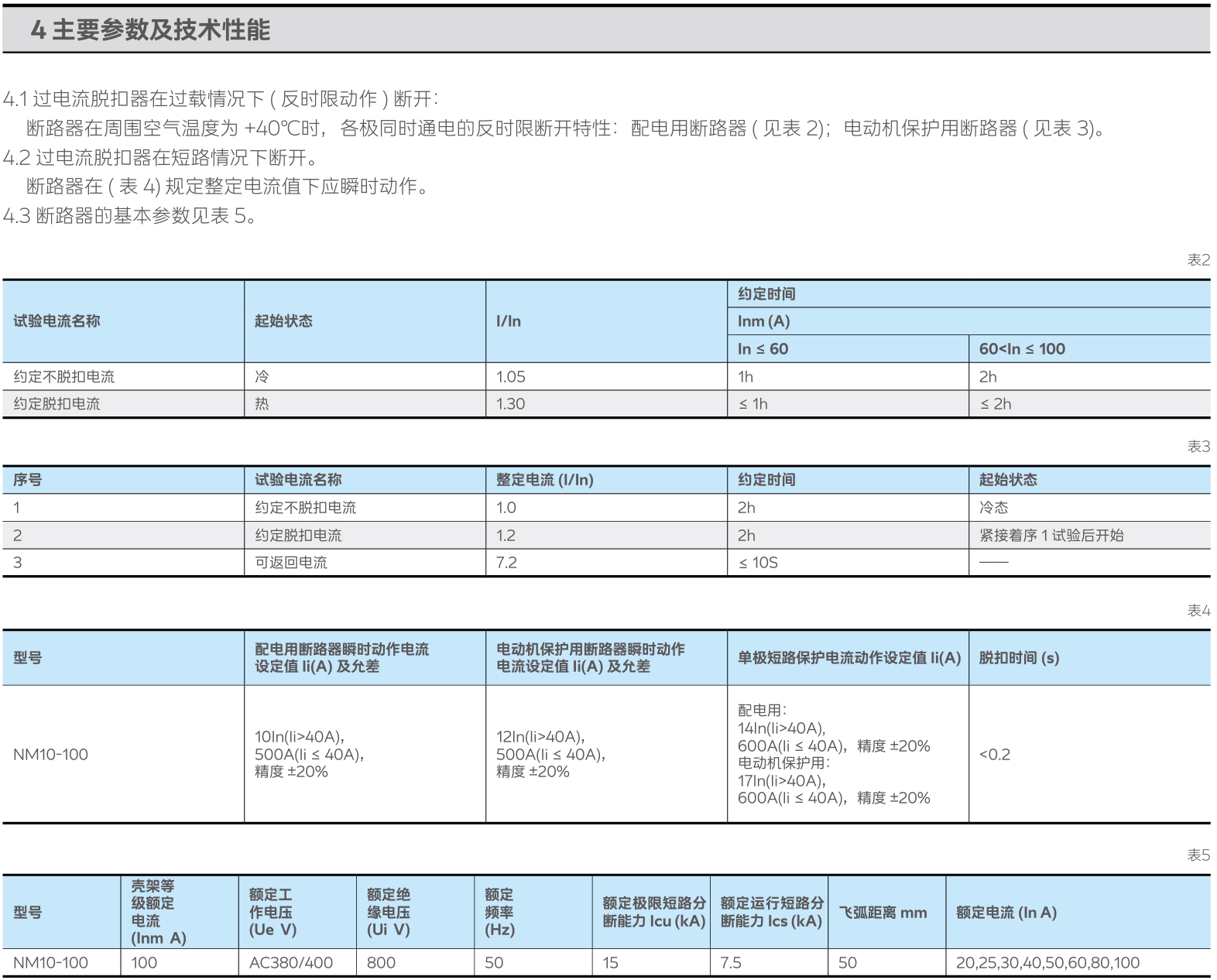Image resolution: width=1217 pixels, height=980 pixels.
Task: Click the "<0.2" trip time cell
Action: (x=995, y=755)
